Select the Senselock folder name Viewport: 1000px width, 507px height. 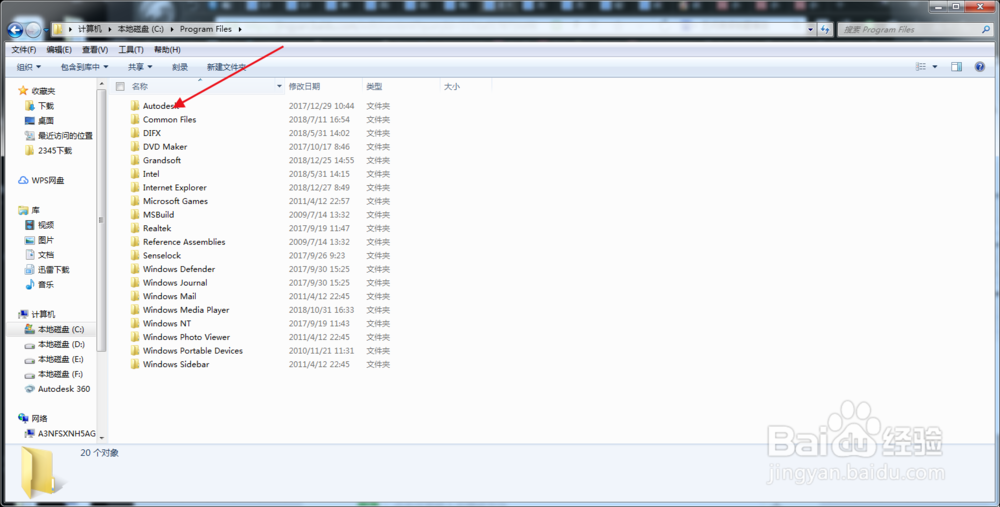pos(162,255)
